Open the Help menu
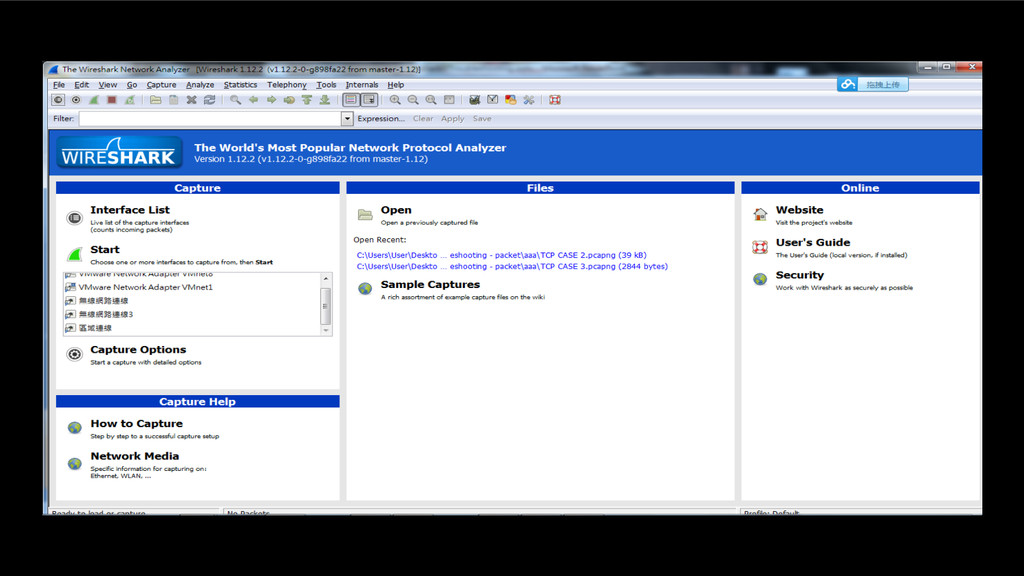The height and width of the screenshot is (576, 1024). [x=396, y=85]
